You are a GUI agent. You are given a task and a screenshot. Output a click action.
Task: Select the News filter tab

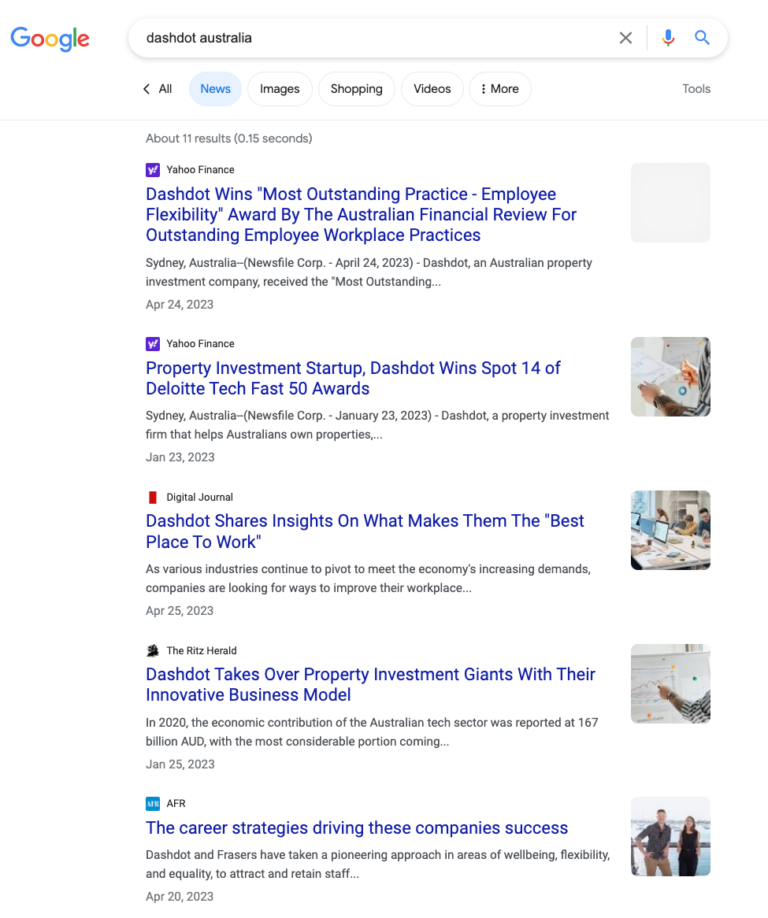tap(215, 89)
